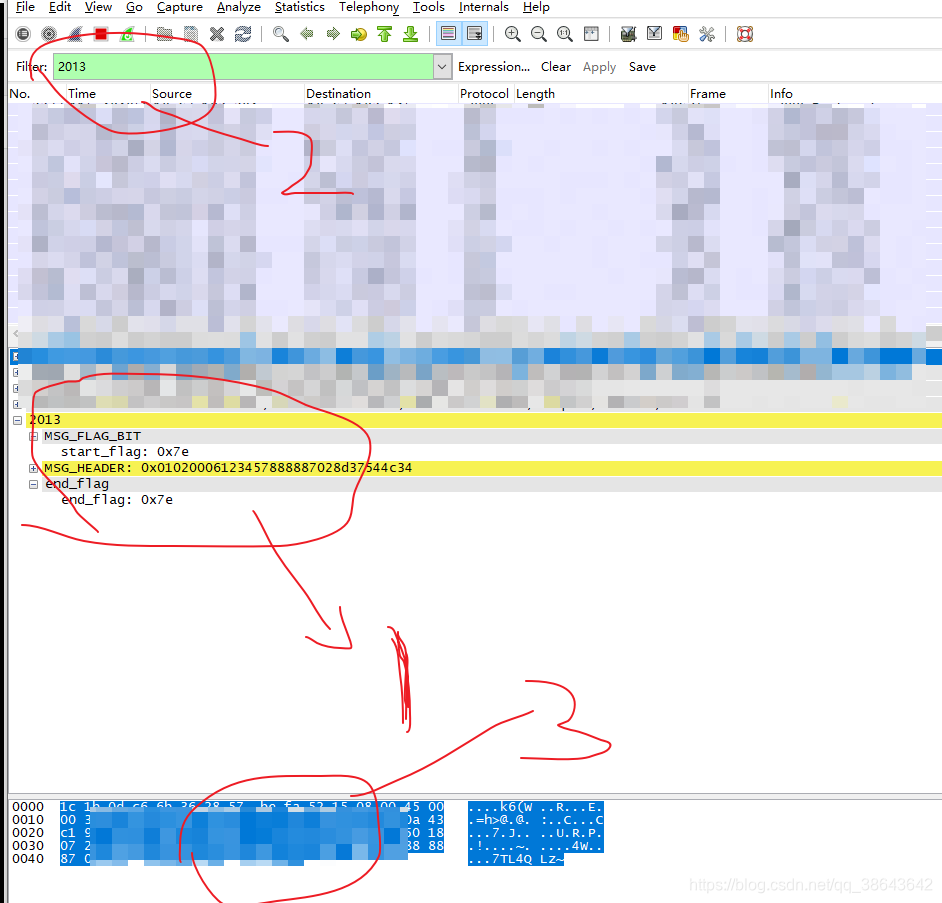This screenshot has height=903, width=942.
Task: Open help lifebuoy icon
Action: [745, 34]
